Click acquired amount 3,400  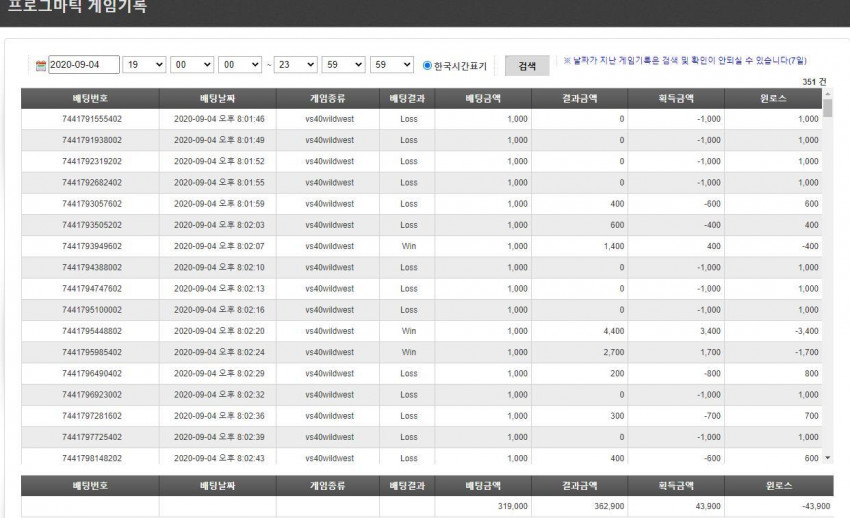(x=710, y=331)
